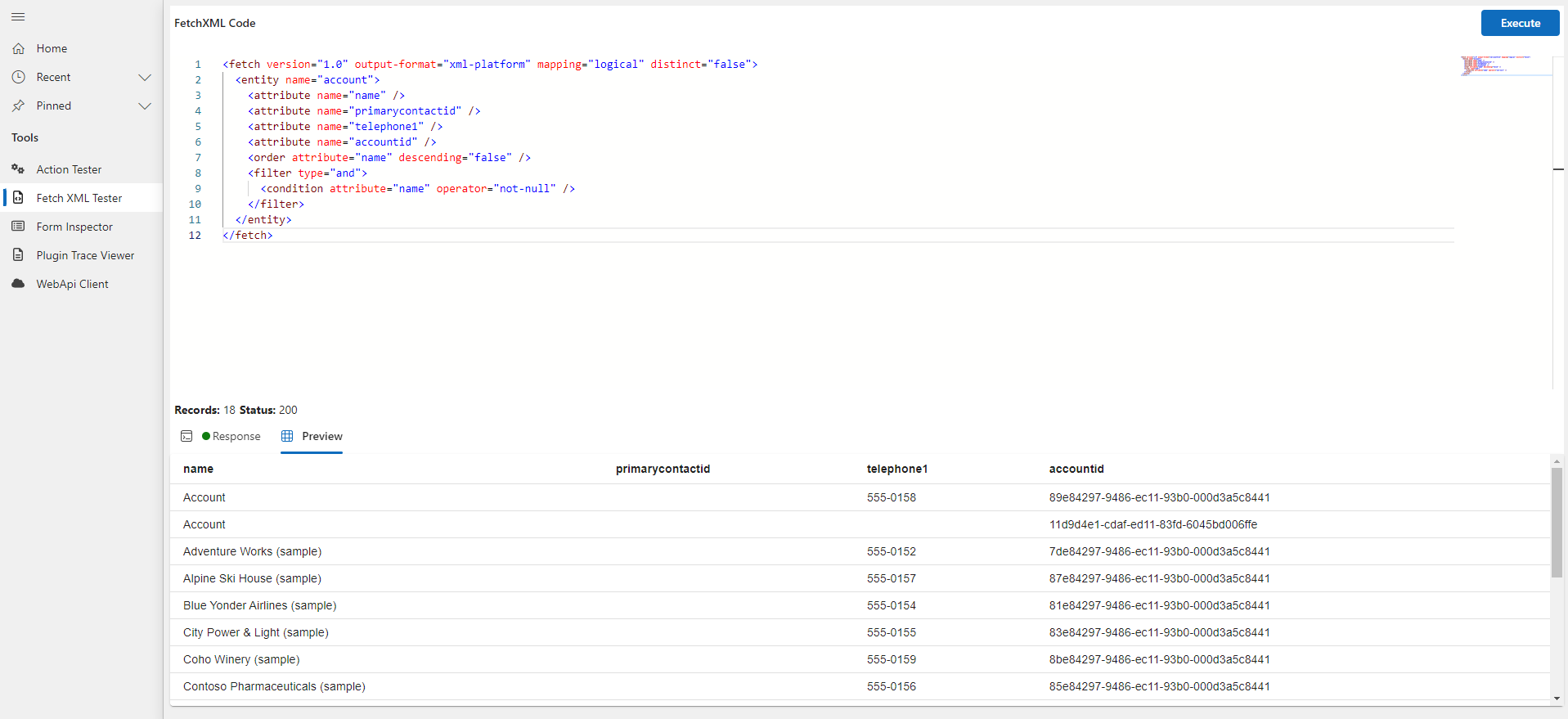Click the entity name="account" code line
This screenshot has width=1568, height=719.
tap(308, 79)
